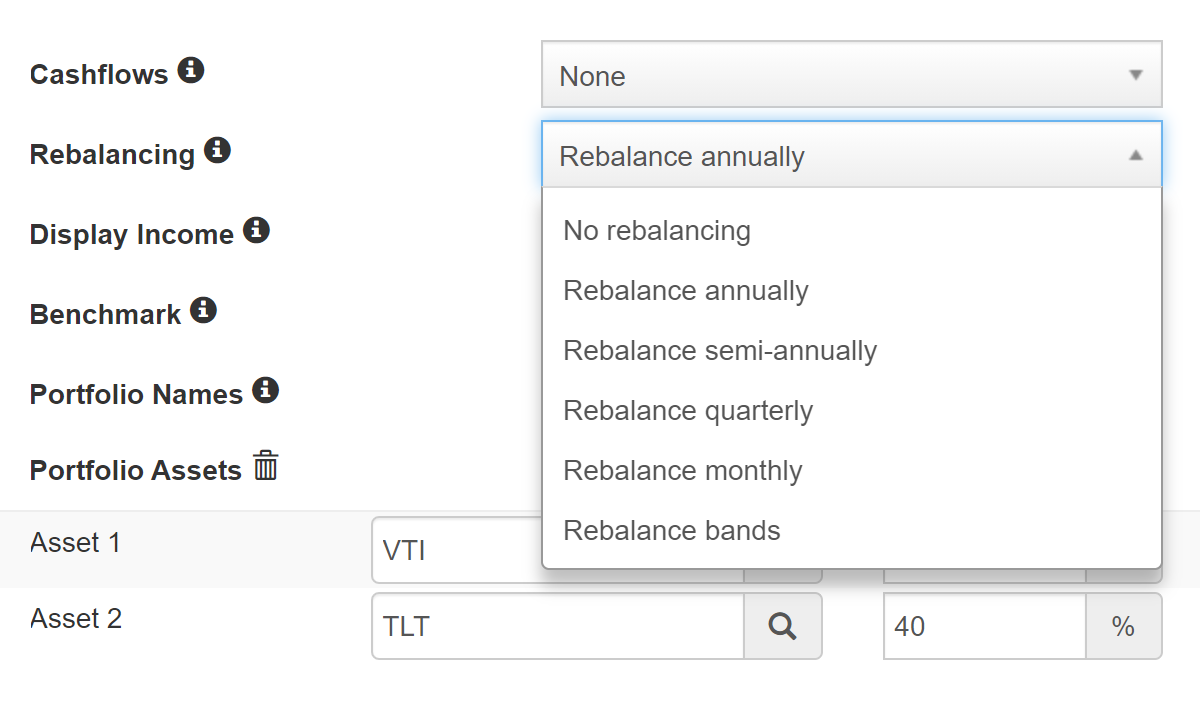1200x710 pixels.
Task: Click the info icon beside Benchmark
Action: click(203, 311)
